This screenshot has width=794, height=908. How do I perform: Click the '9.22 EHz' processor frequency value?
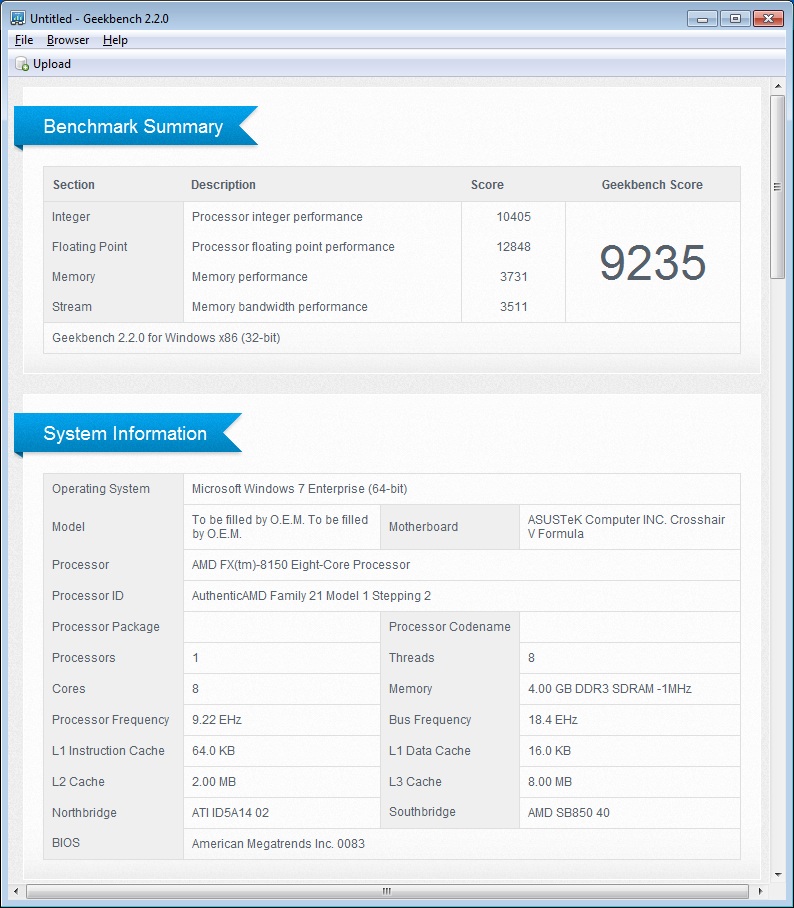click(x=217, y=720)
